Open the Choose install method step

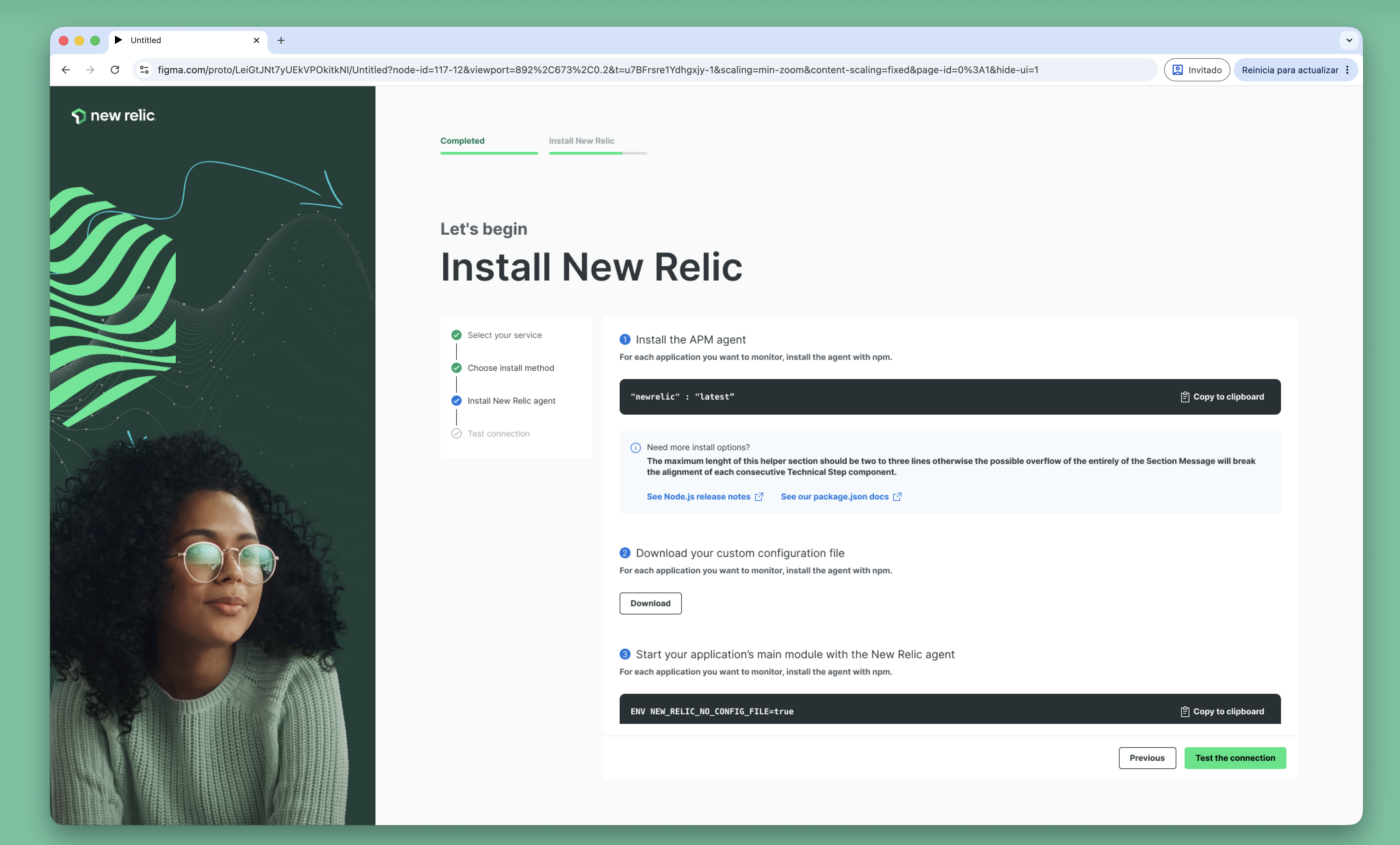tap(511, 368)
